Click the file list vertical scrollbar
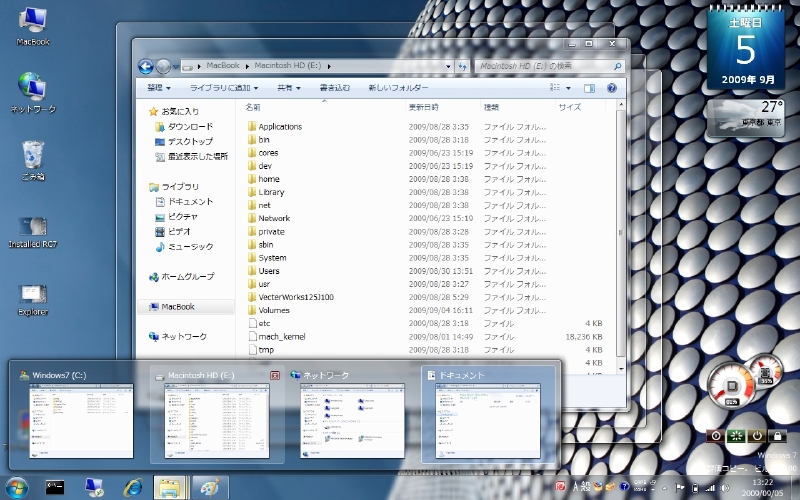800x500 pixels. point(620,233)
